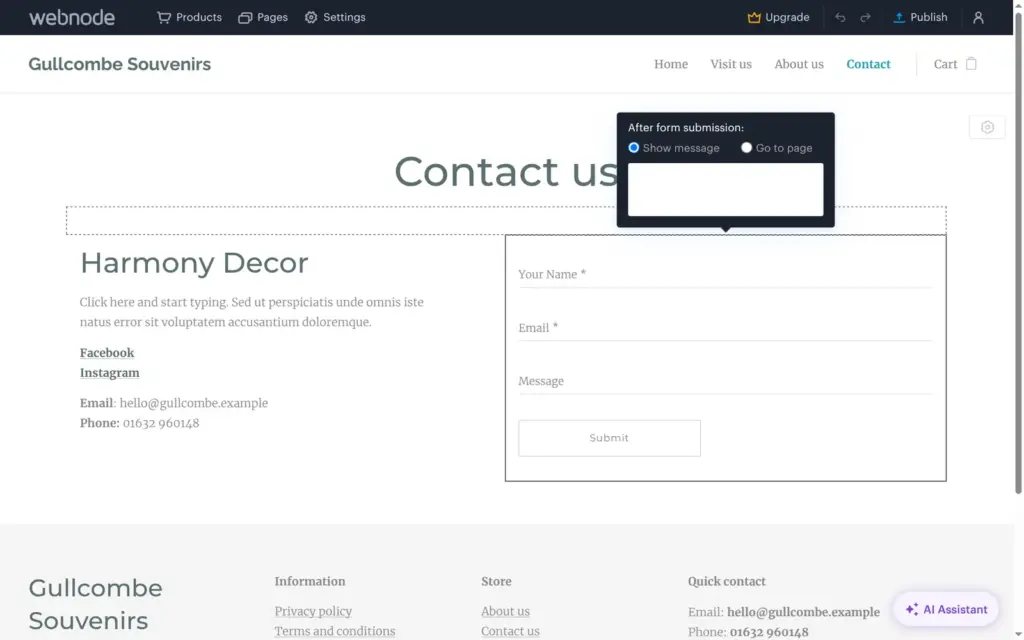Click the redo arrow icon

865,18
